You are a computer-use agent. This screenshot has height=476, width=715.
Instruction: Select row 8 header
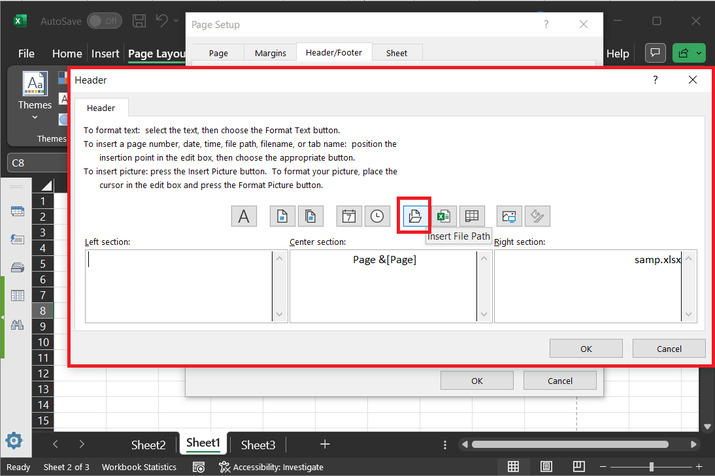(43, 311)
